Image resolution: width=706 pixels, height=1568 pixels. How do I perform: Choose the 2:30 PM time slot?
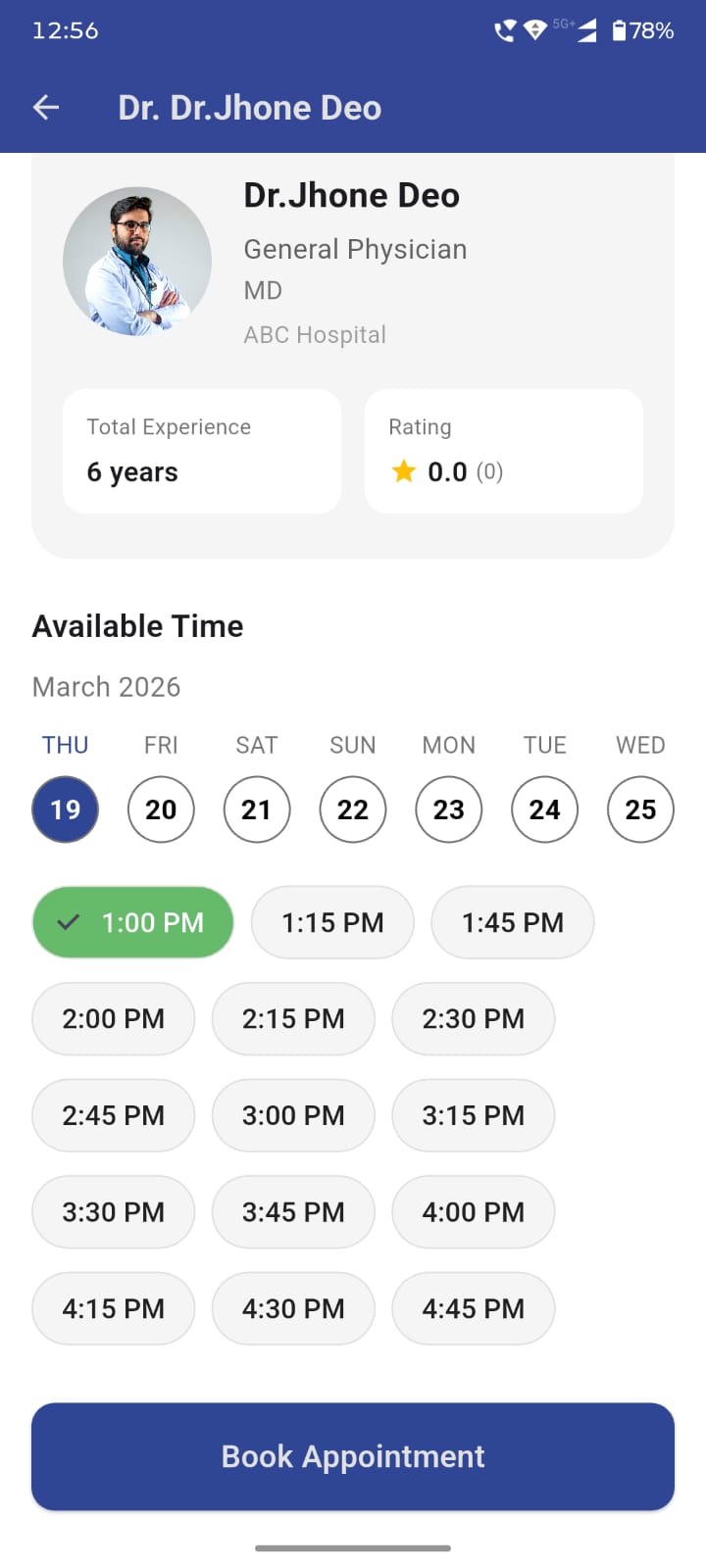pos(474,1019)
